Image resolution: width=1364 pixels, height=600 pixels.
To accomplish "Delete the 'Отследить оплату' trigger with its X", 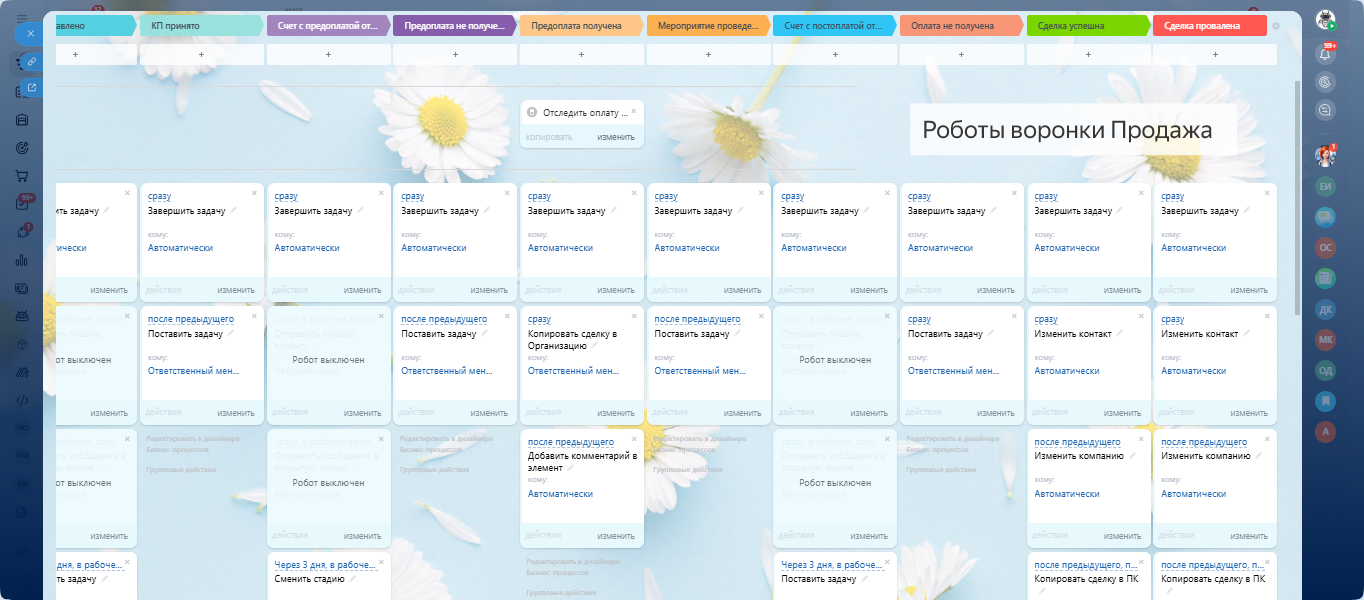I will [633, 110].
